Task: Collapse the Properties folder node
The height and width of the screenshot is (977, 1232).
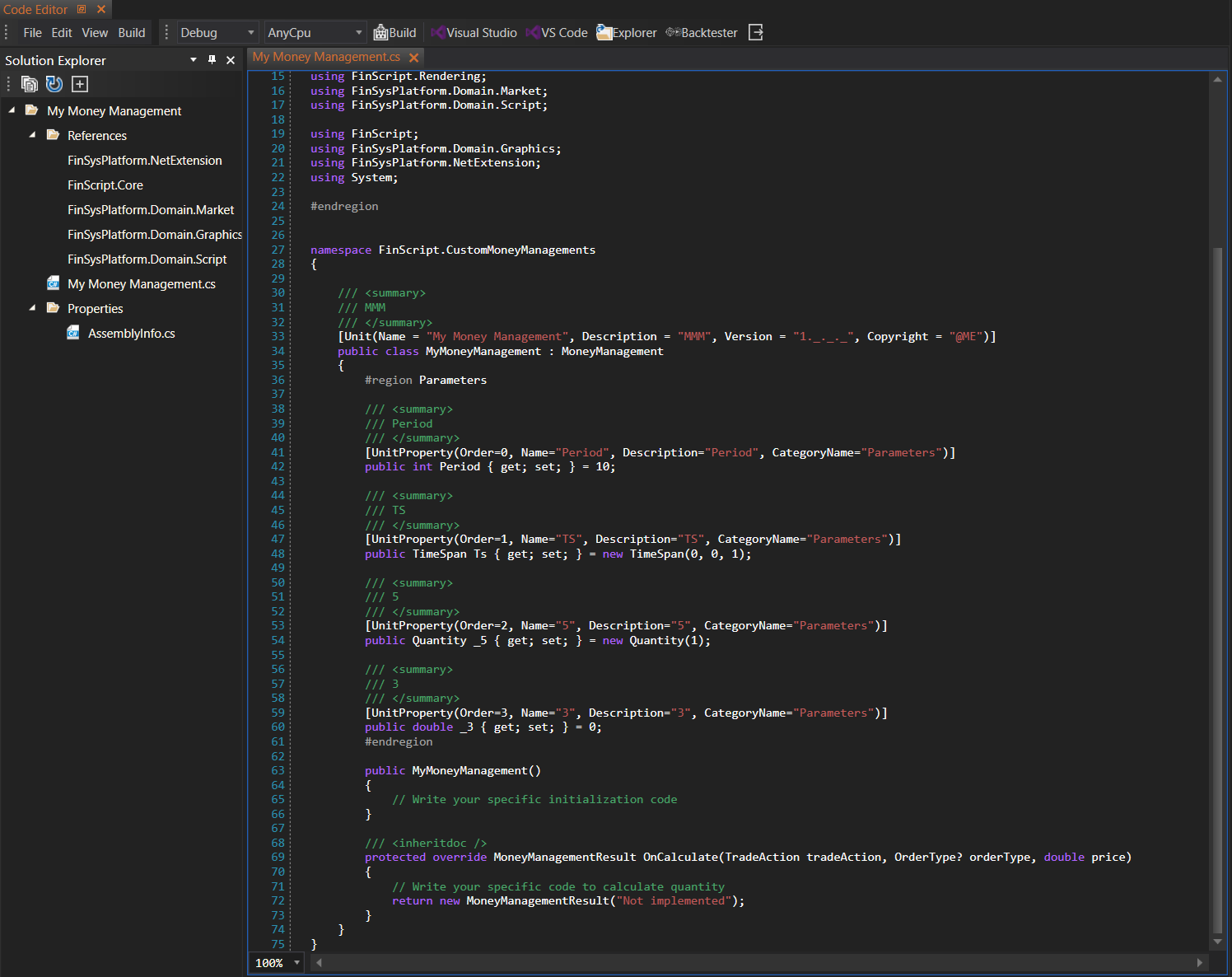Action: point(33,308)
